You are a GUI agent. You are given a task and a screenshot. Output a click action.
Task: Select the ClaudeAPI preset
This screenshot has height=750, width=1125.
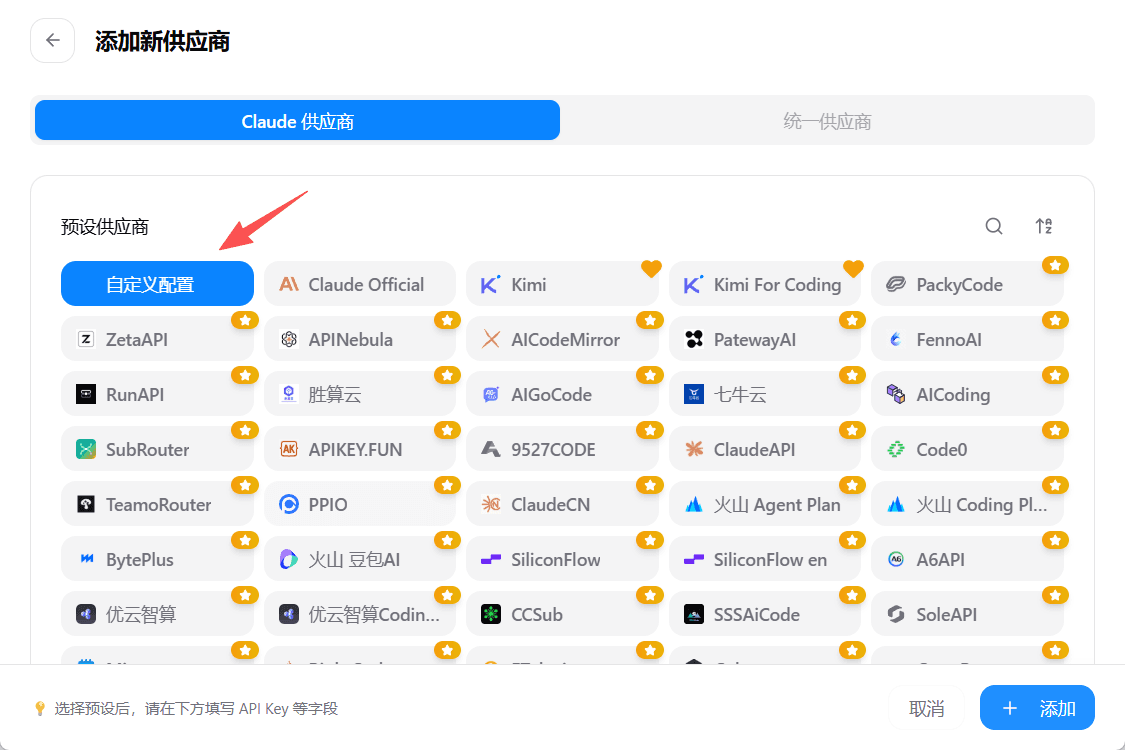[765, 449]
